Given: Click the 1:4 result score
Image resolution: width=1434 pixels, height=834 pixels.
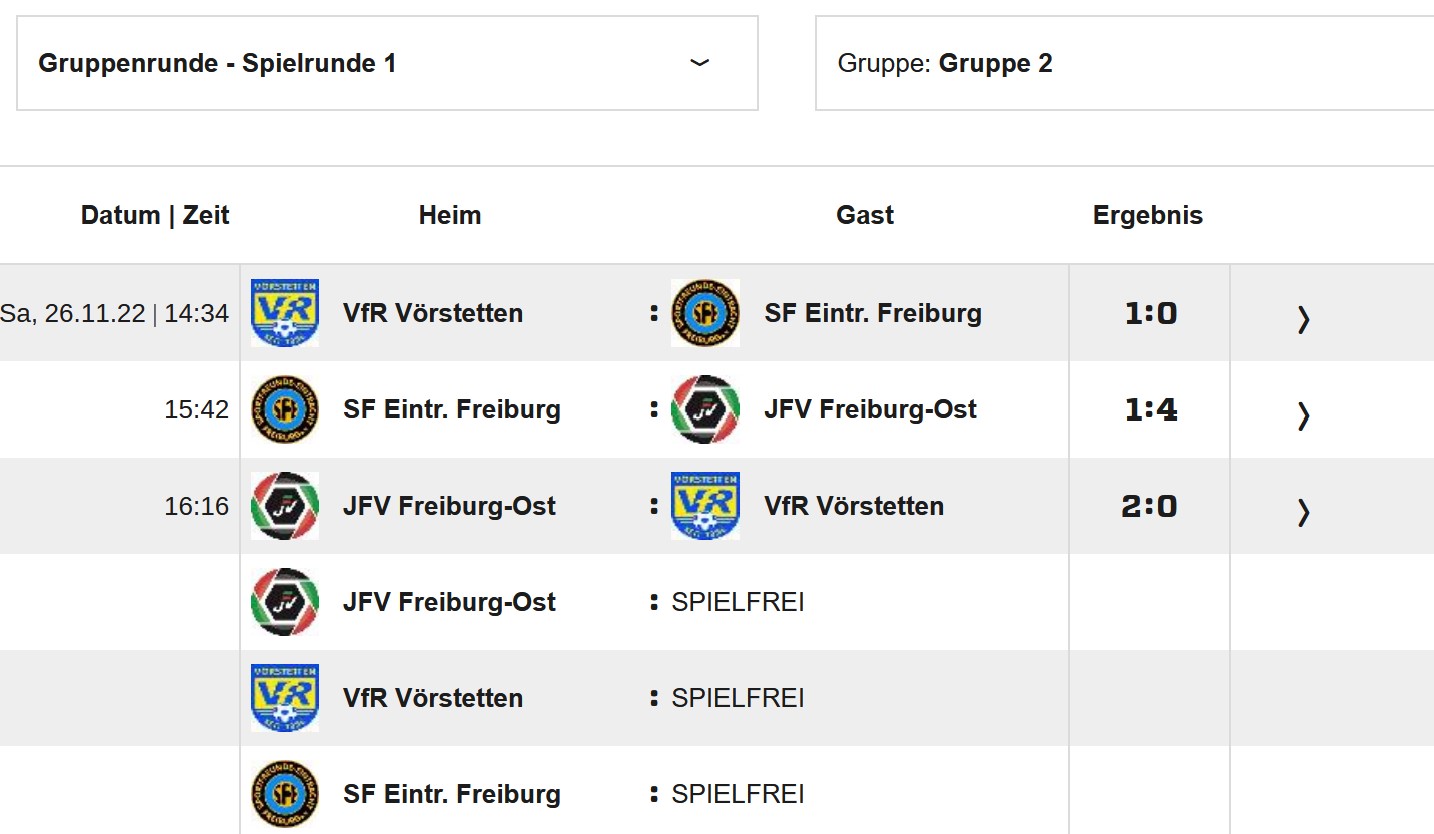Looking at the screenshot, I should (x=1151, y=410).
